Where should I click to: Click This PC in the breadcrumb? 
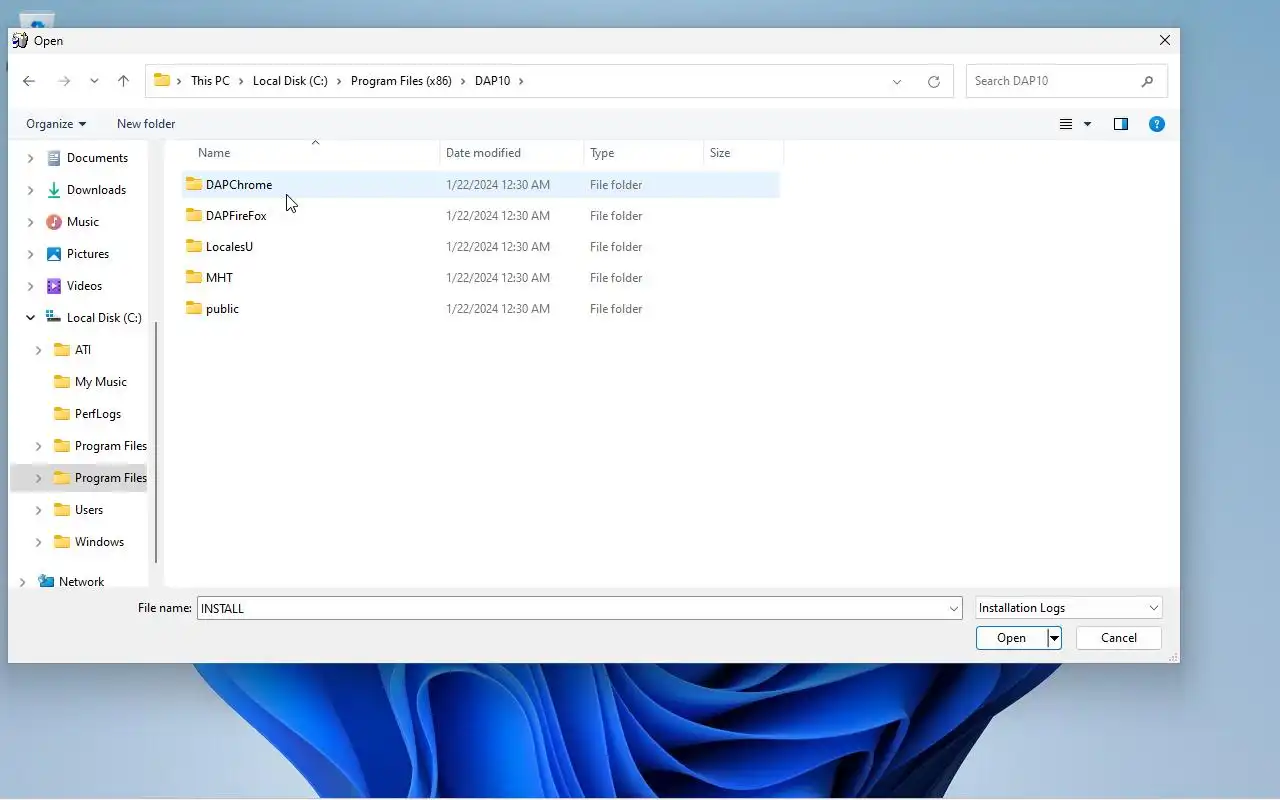point(210,81)
